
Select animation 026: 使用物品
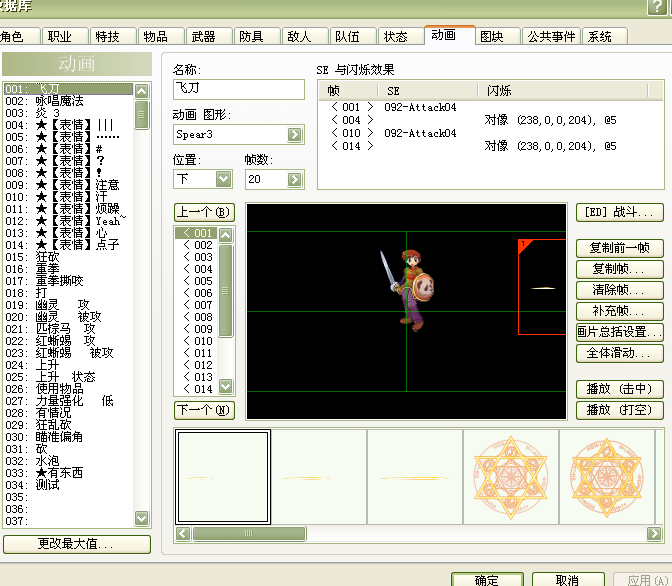click(x=69, y=389)
